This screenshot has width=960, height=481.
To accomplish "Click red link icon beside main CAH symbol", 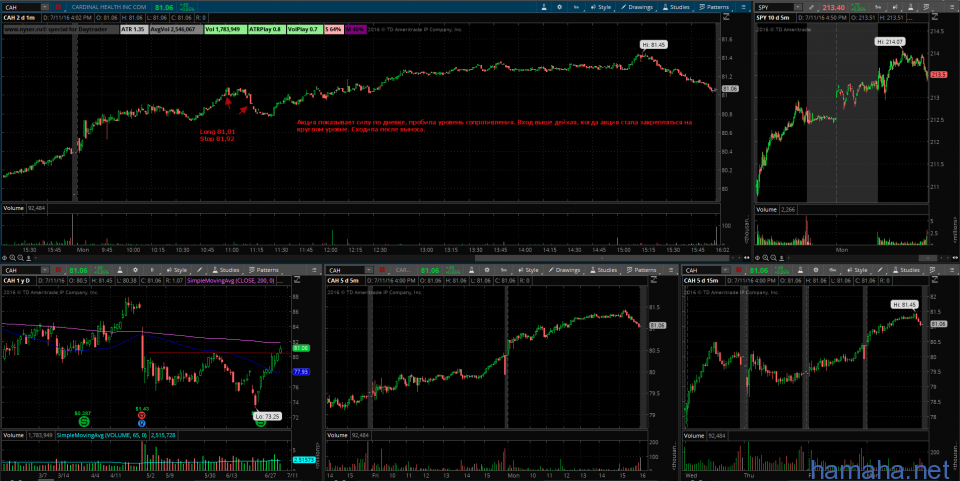I will coord(58,7).
